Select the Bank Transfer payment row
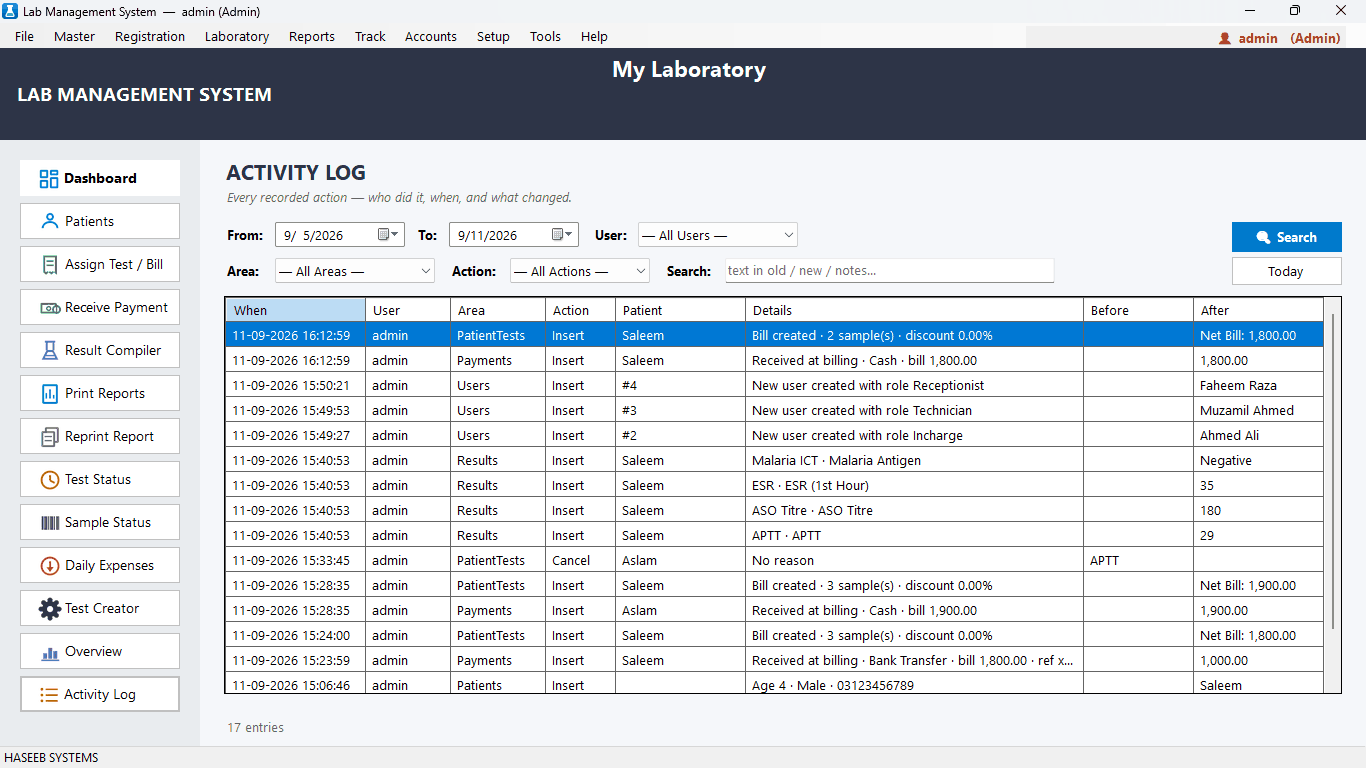 (x=774, y=660)
